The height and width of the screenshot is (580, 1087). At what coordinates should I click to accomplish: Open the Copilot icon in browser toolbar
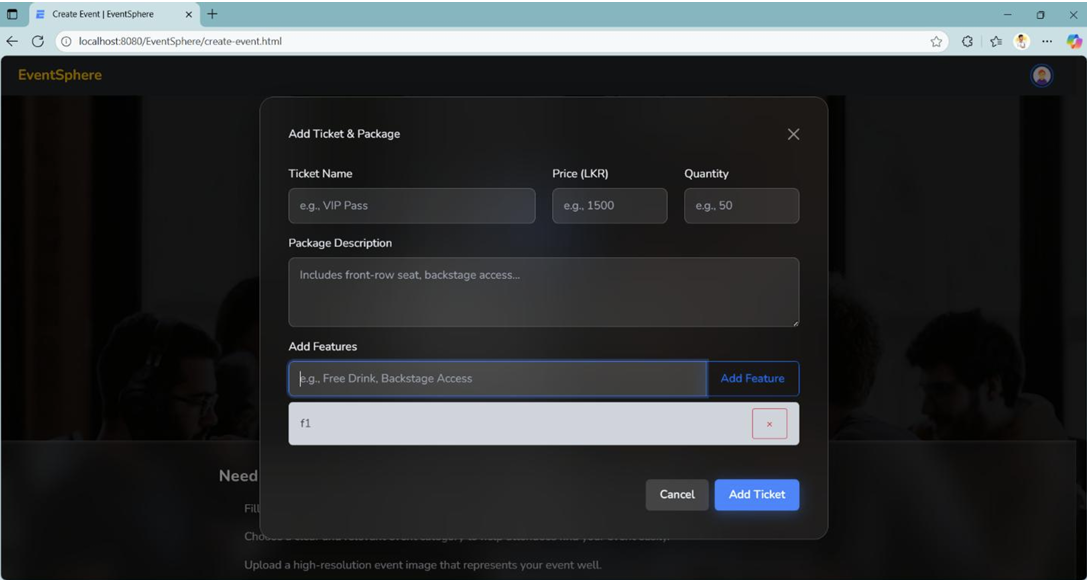pyautogui.click(x=1074, y=41)
